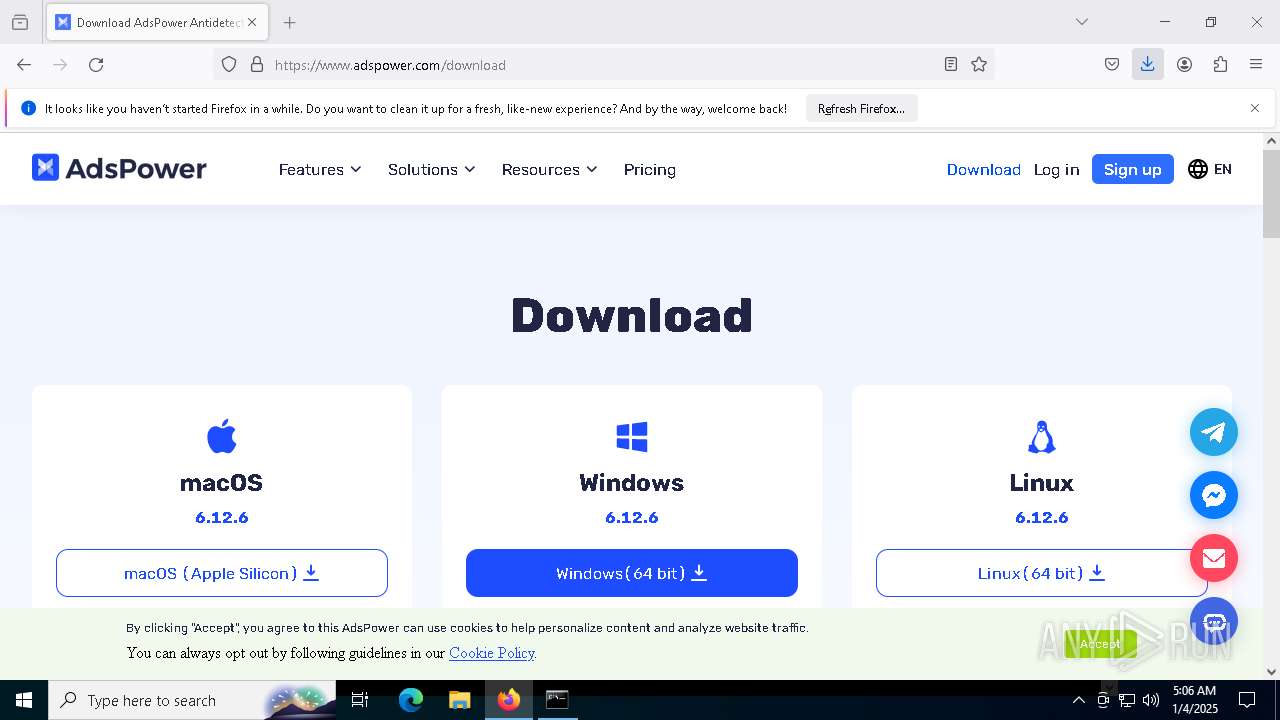The width and height of the screenshot is (1280, 720).
Task: Download Windows (64 bit) version
Action: 632,573
